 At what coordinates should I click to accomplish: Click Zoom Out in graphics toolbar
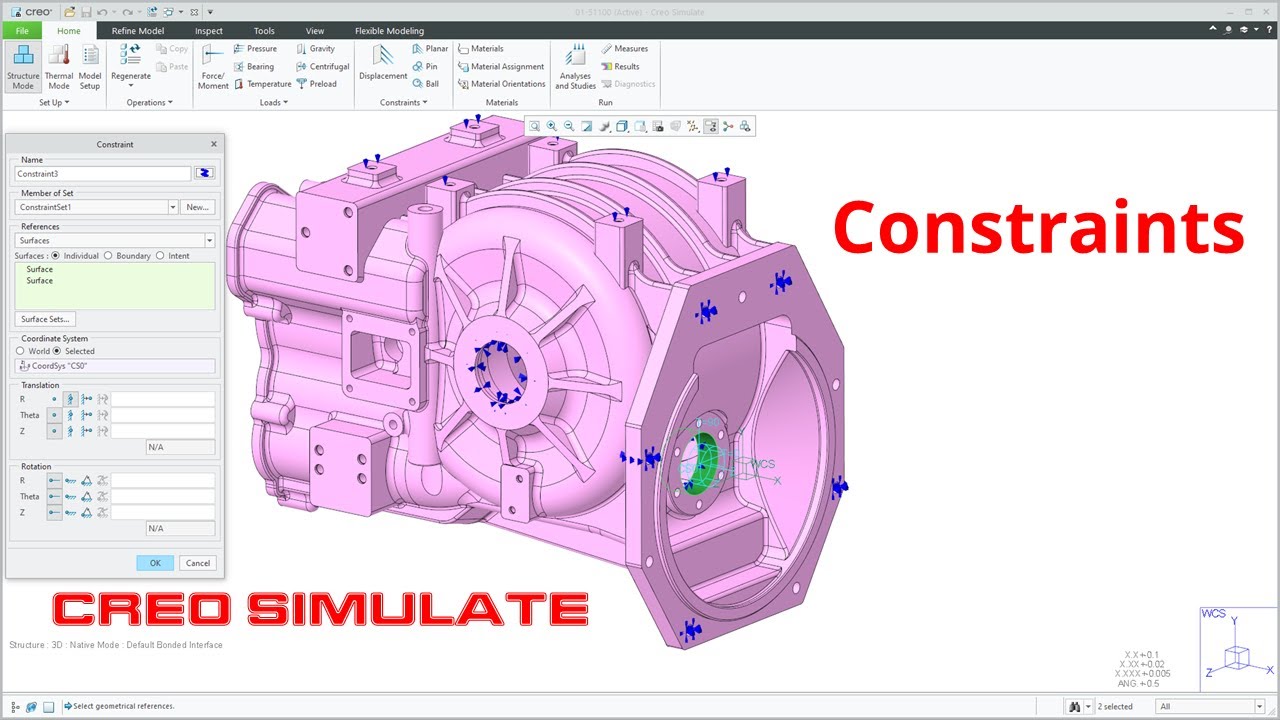(x=569, y=126)
